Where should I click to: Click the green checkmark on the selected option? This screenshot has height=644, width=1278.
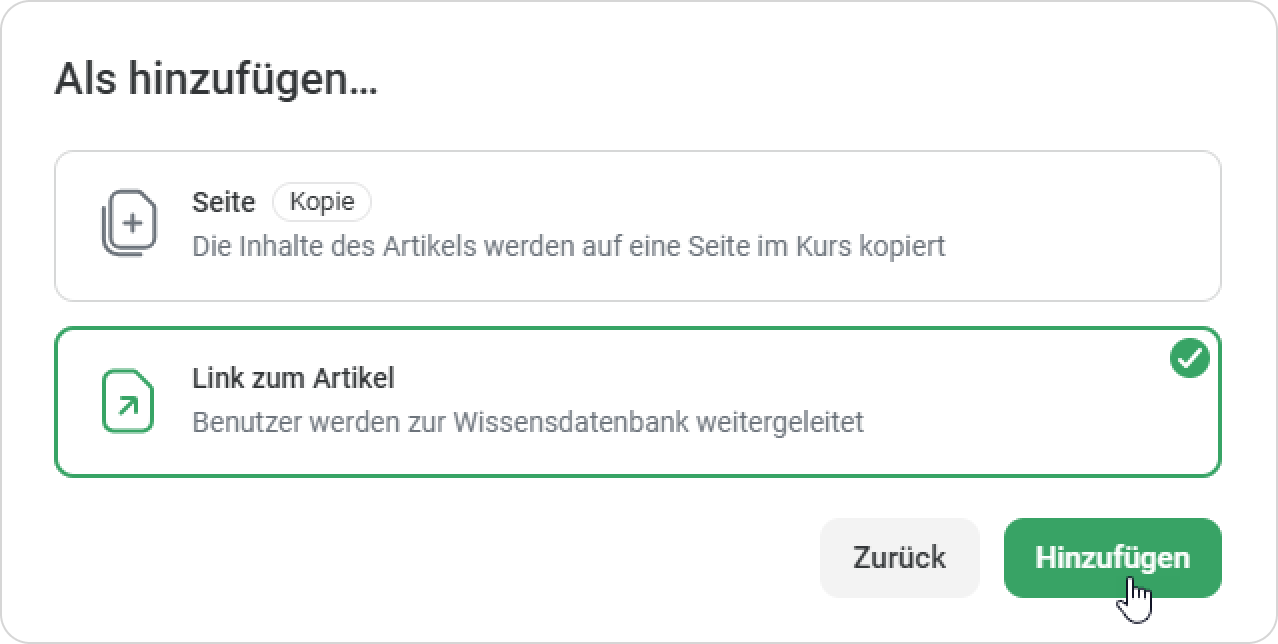(x=1190, y=359)
